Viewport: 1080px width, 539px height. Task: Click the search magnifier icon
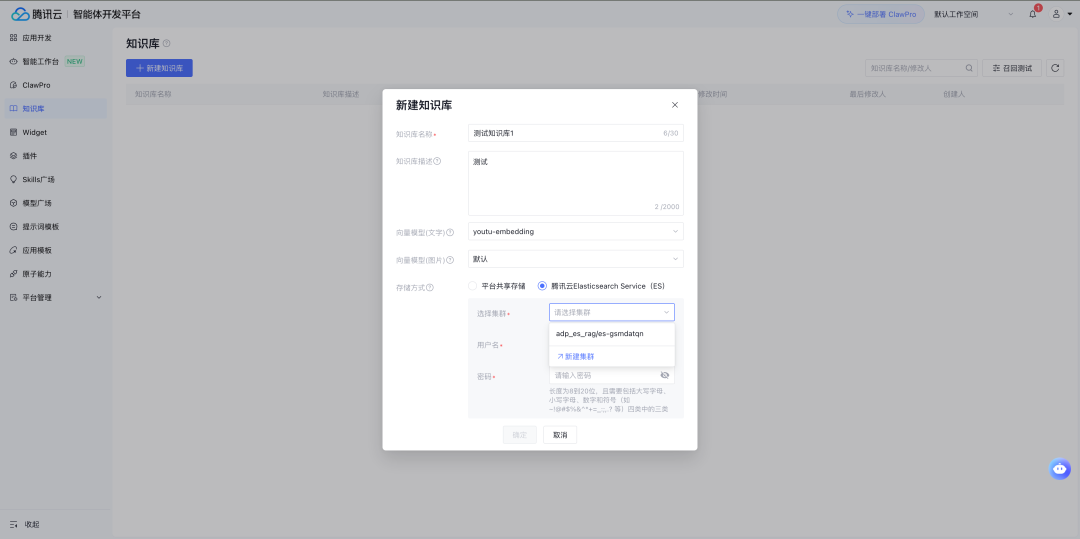pyautogui.click(x=969, y=68)
